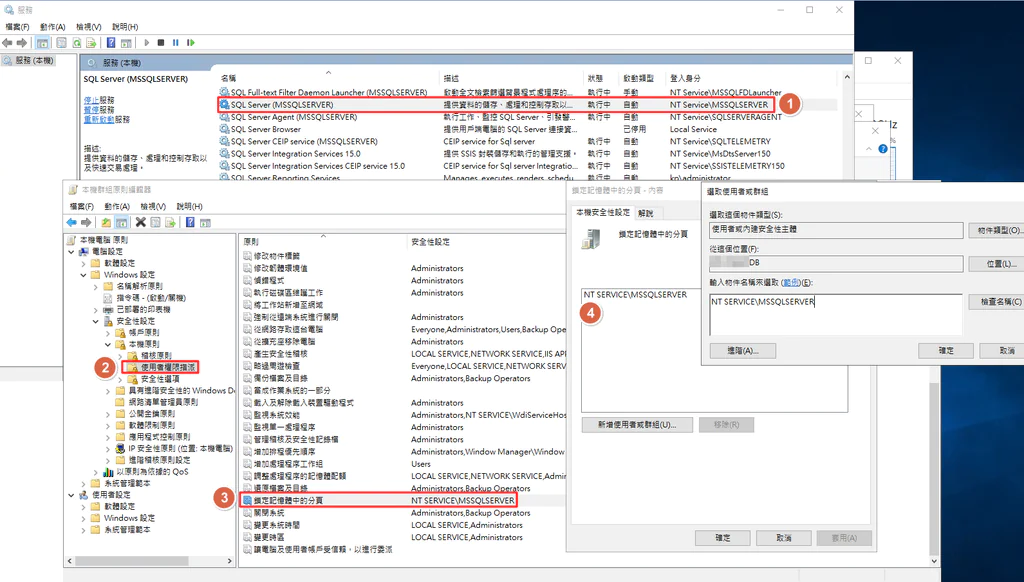Click object name input box with NT SERVICE\MSSQLSERVER

point(836,314)
